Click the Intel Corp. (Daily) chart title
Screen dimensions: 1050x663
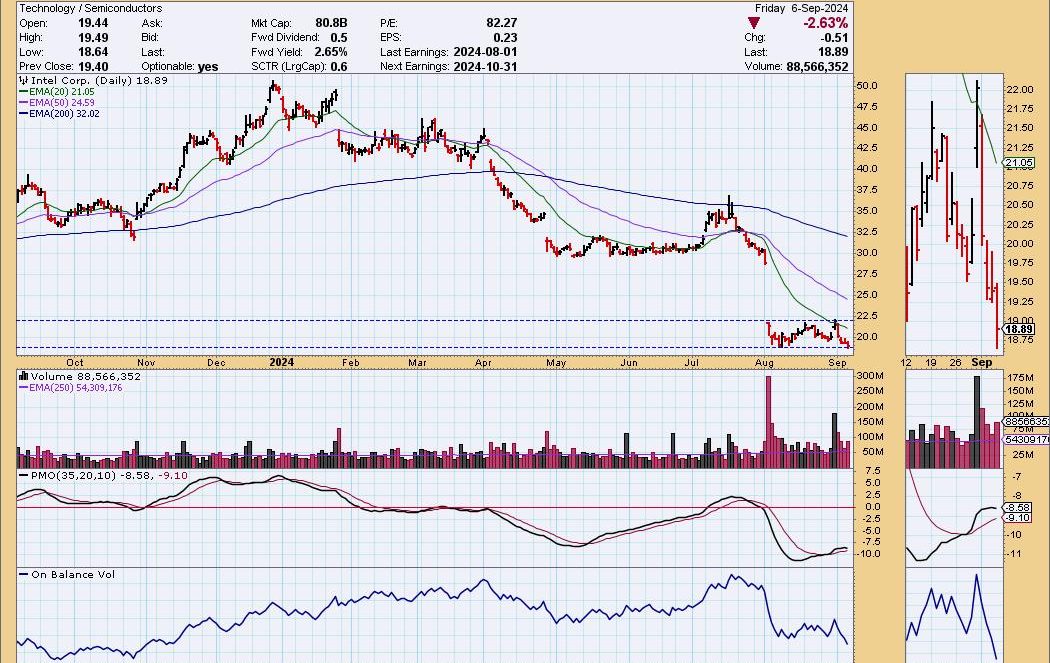point(93,80)
